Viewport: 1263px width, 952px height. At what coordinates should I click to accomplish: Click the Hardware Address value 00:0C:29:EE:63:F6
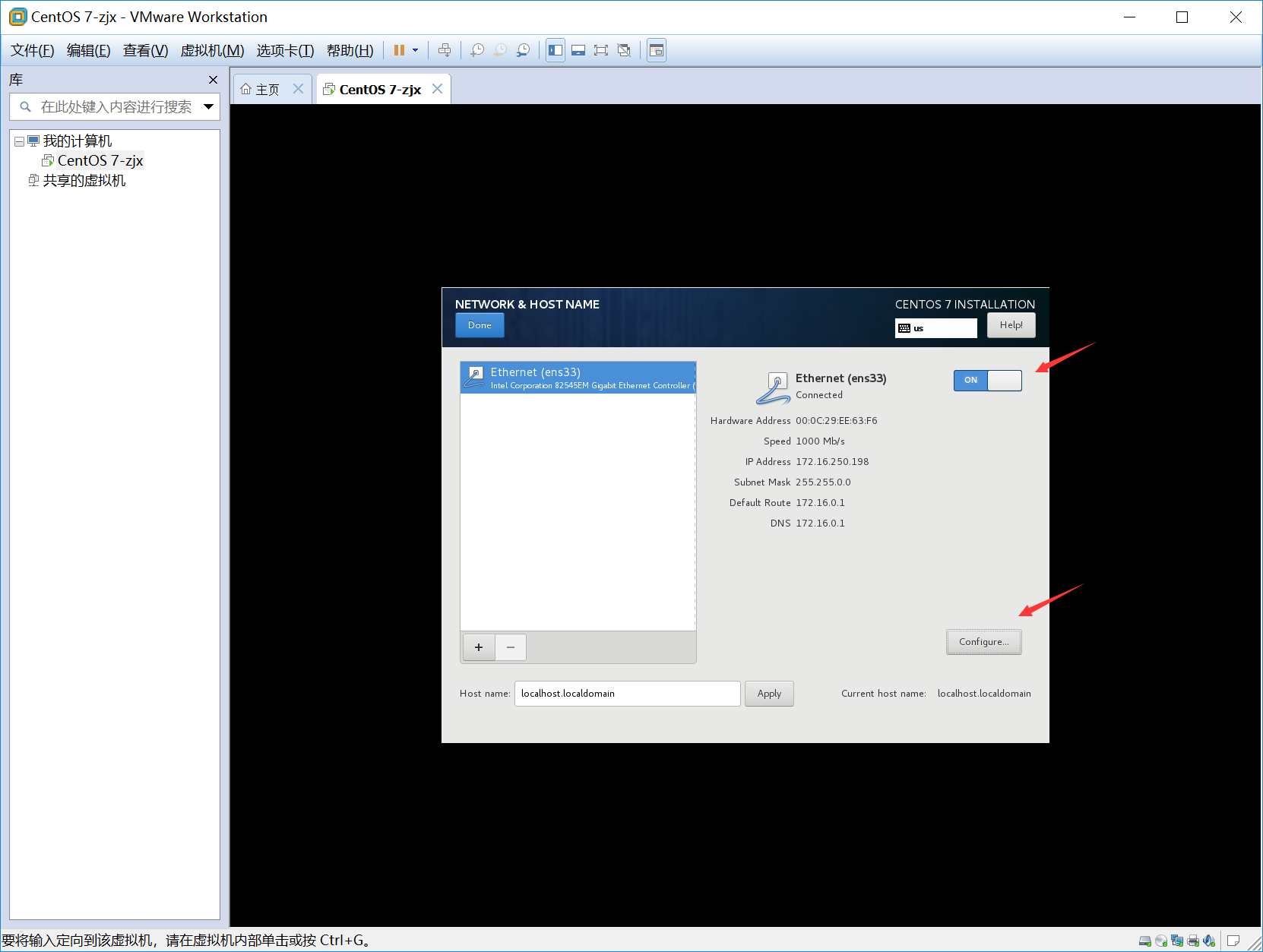(837, 421)
